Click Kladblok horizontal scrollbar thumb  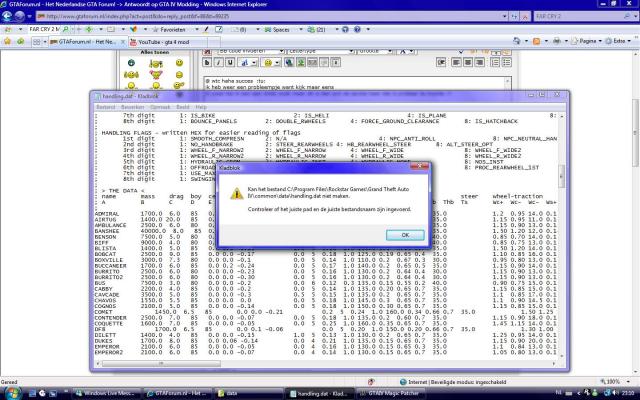pyautogui.click(x=161, y=363)
